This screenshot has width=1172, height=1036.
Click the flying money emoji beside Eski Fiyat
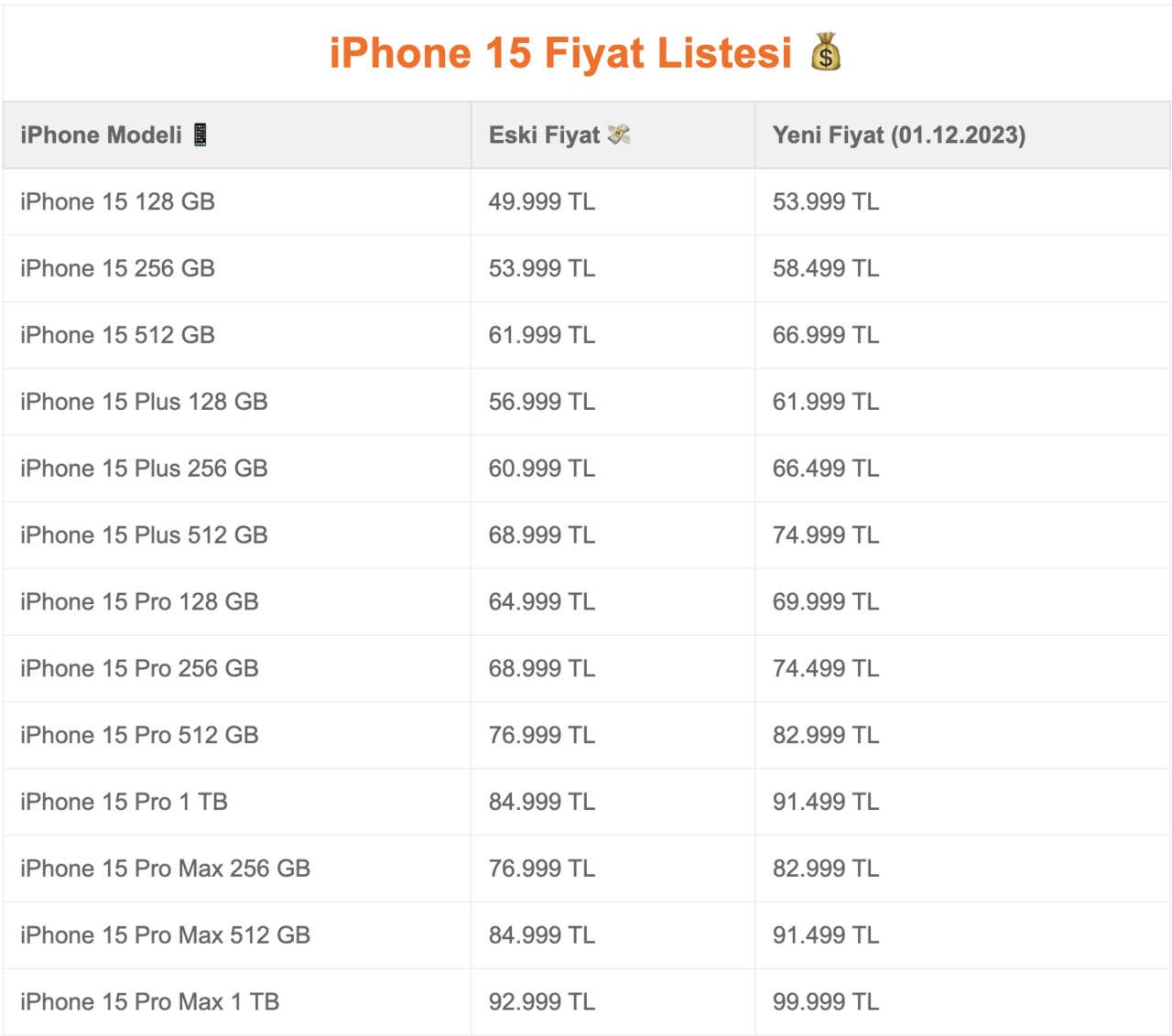tap(619, 135)
